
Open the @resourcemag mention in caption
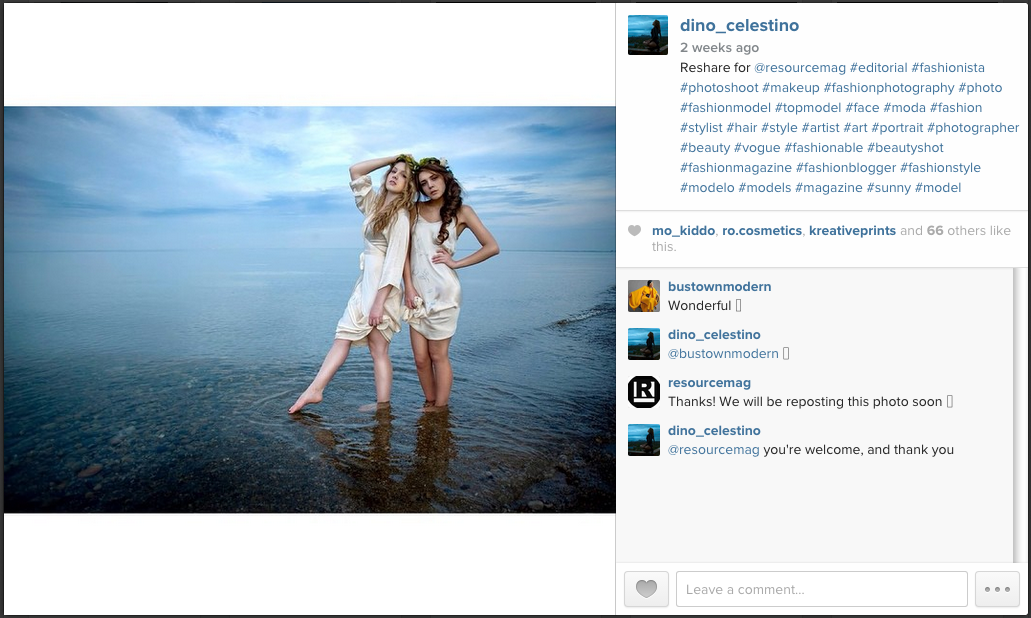(799, 68)
